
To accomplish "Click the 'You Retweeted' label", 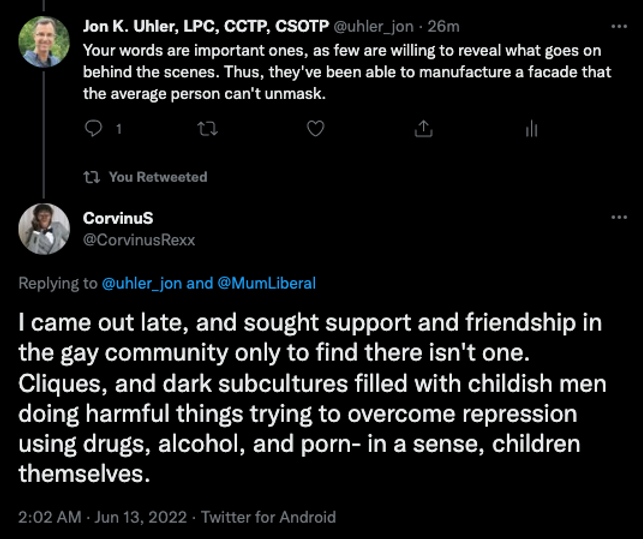I will 158,177.
